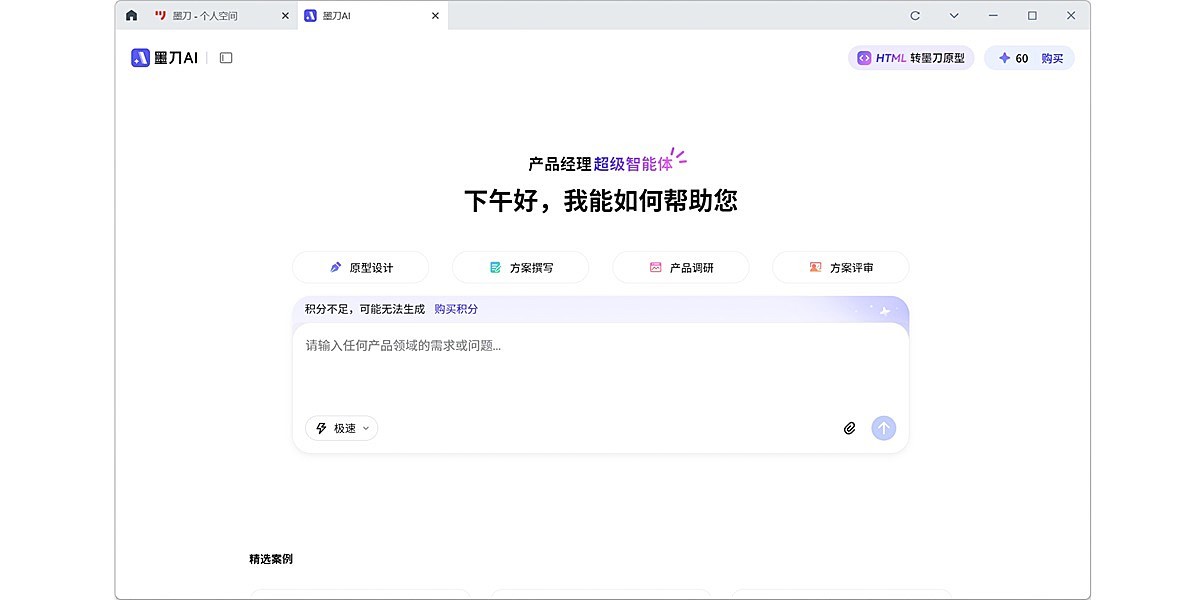The width and height of the screenshot is (1200, 600).
Task: Click the pen icon in 原型设计 chip
Action: click(335, 267)
